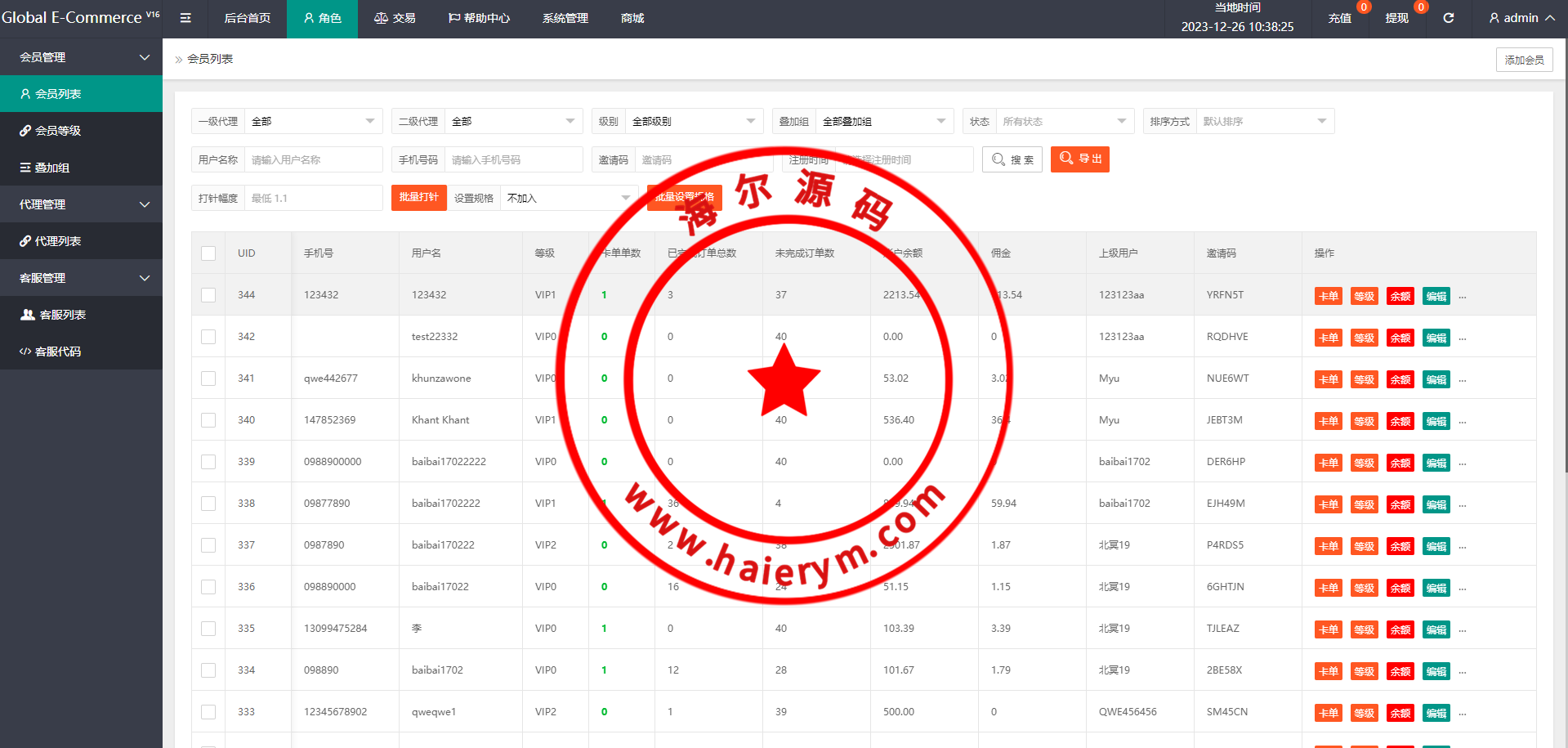Click the 提现 withdrawal notification item

tap(1396, 18)
